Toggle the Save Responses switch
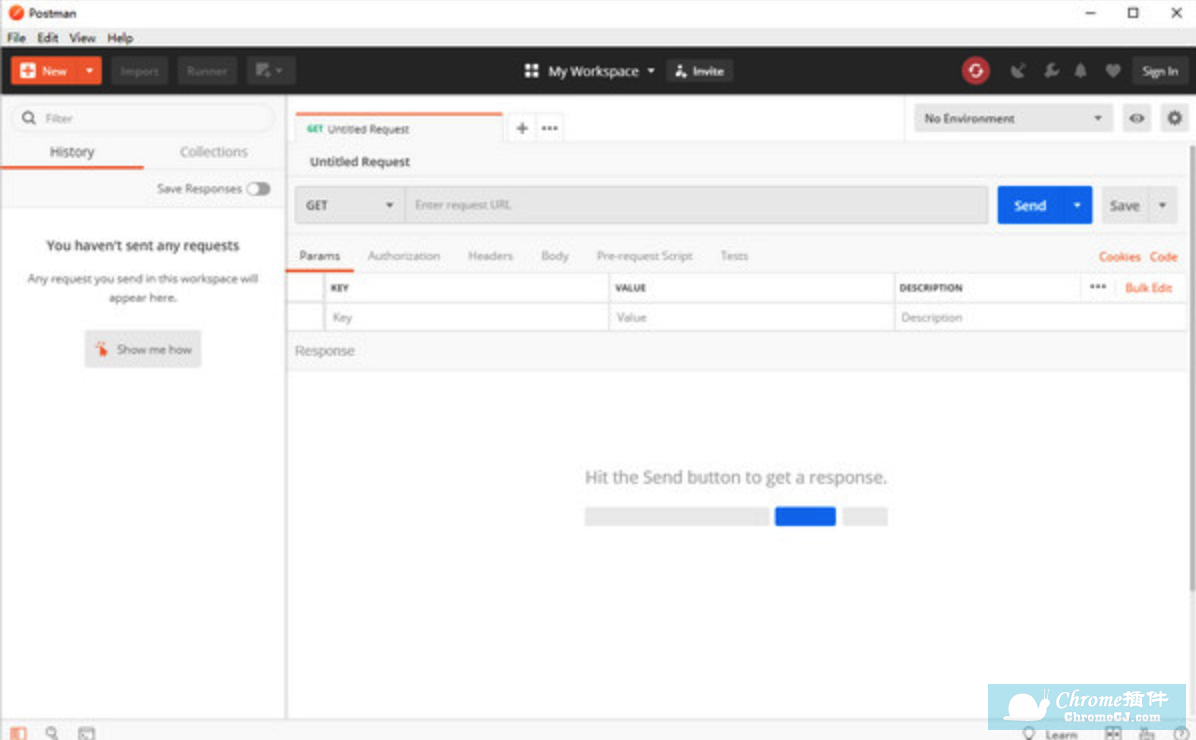The width and height of the screenshot is (1196, 740). click(258, 189)
